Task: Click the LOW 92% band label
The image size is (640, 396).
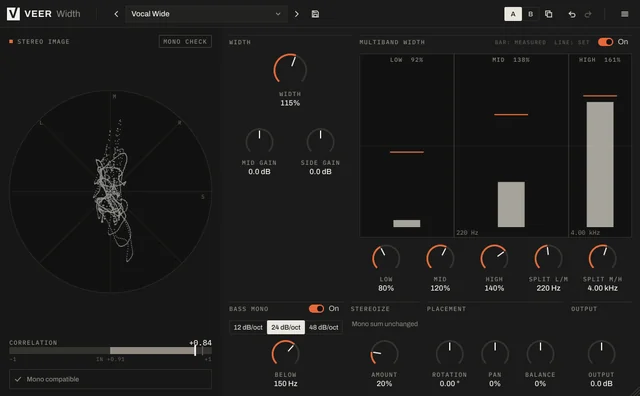Action: [x=406, y=60]
